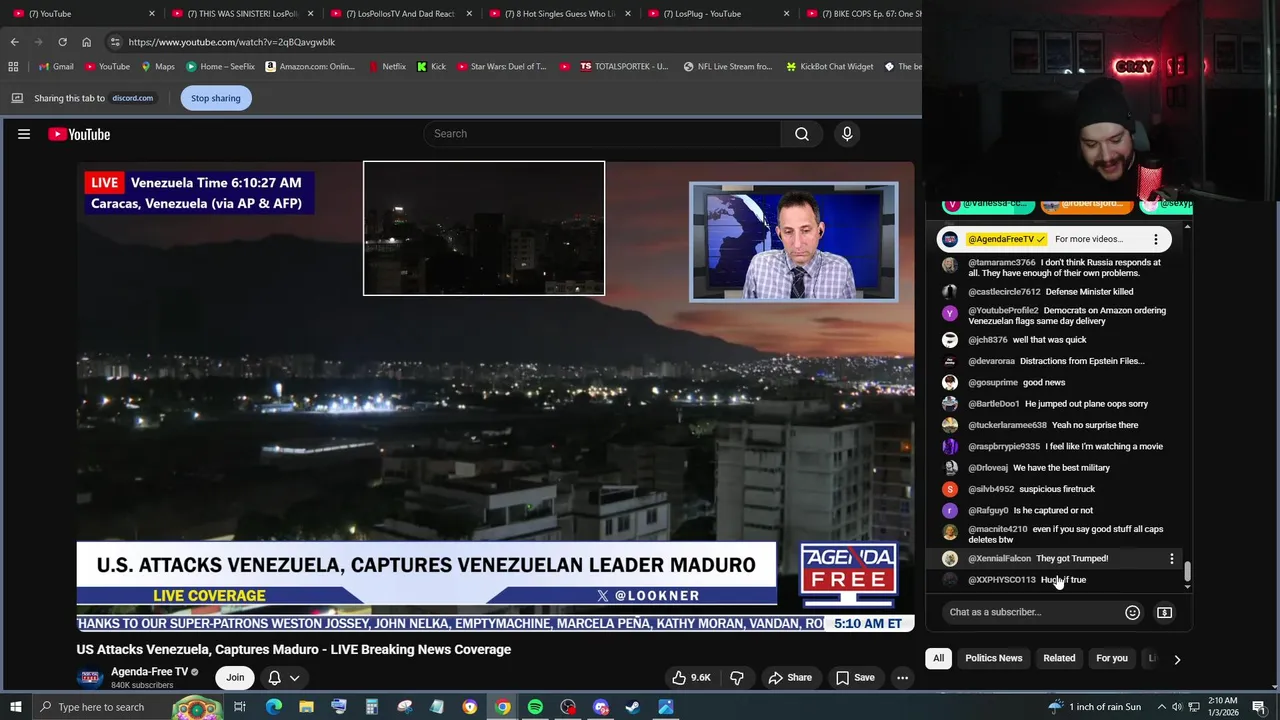The image size is (1280, 720).
Task: Close the LosPlug - YouTube tab
Action: coord(786,14)
